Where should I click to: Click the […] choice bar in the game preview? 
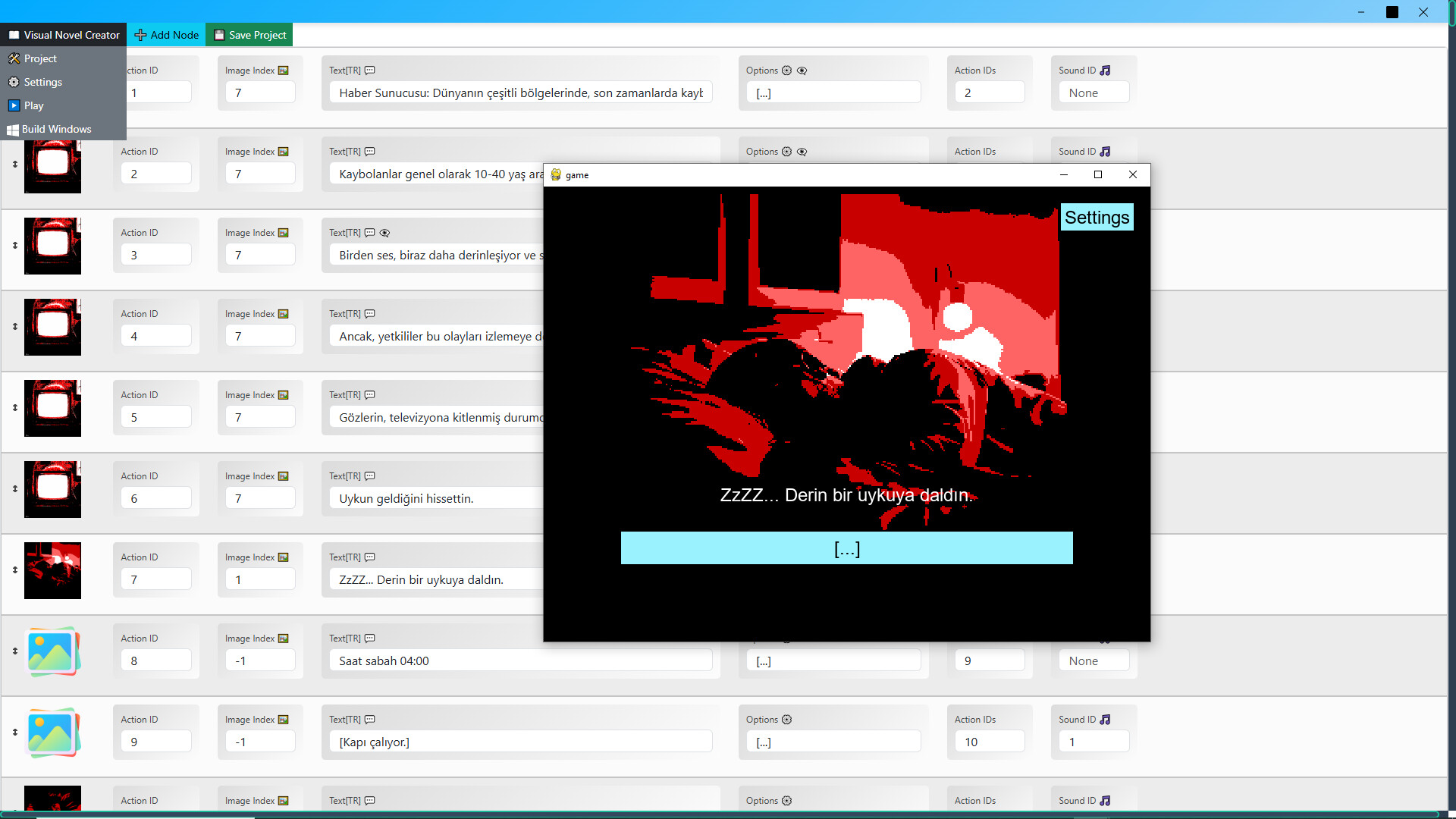846,548
